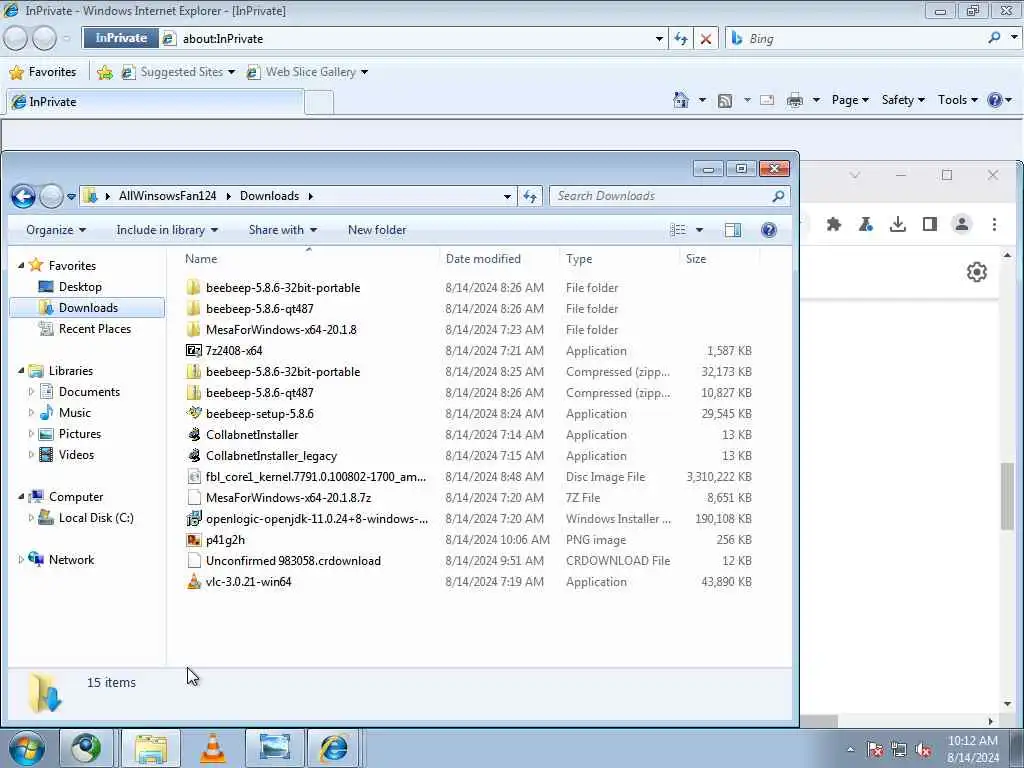Click the 7z2408-x64 application icon
Screen dimensions: 1024x768
pyautogui.click(x=194, y=351)
